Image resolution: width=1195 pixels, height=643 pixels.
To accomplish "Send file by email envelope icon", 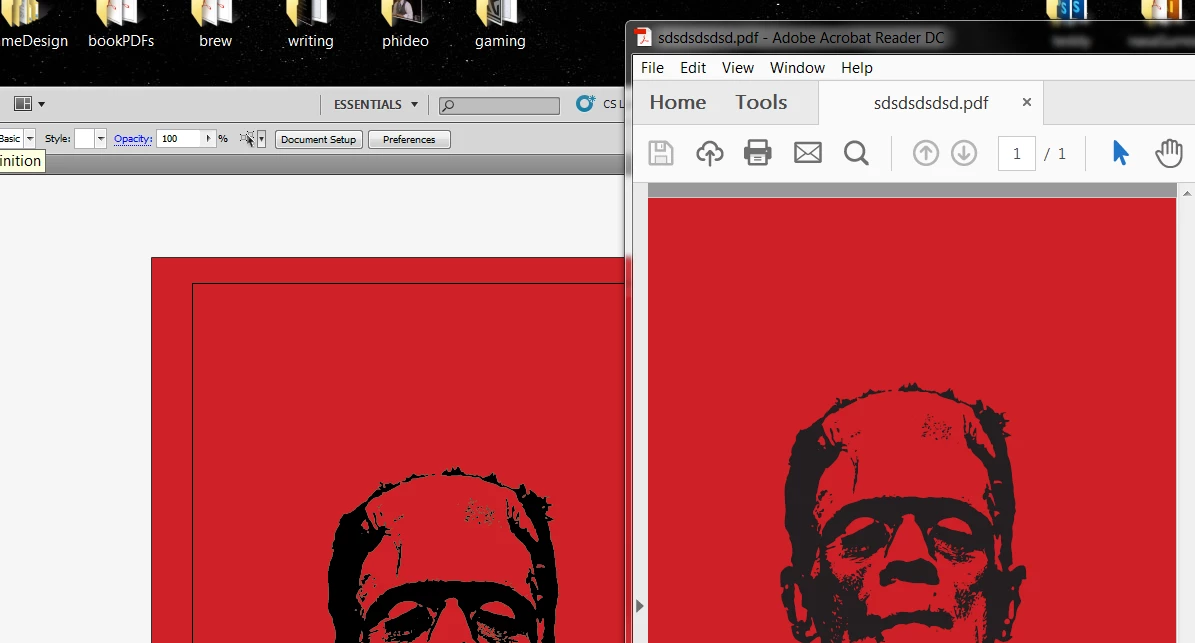I will pyautogui.click(x=808, y=153).
